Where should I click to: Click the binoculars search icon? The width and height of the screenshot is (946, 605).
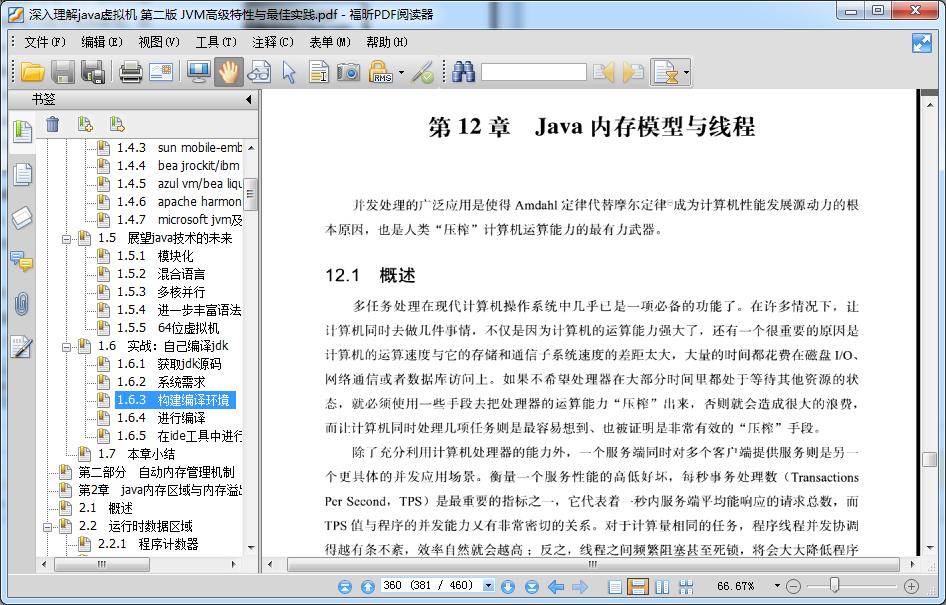[463, 72]
